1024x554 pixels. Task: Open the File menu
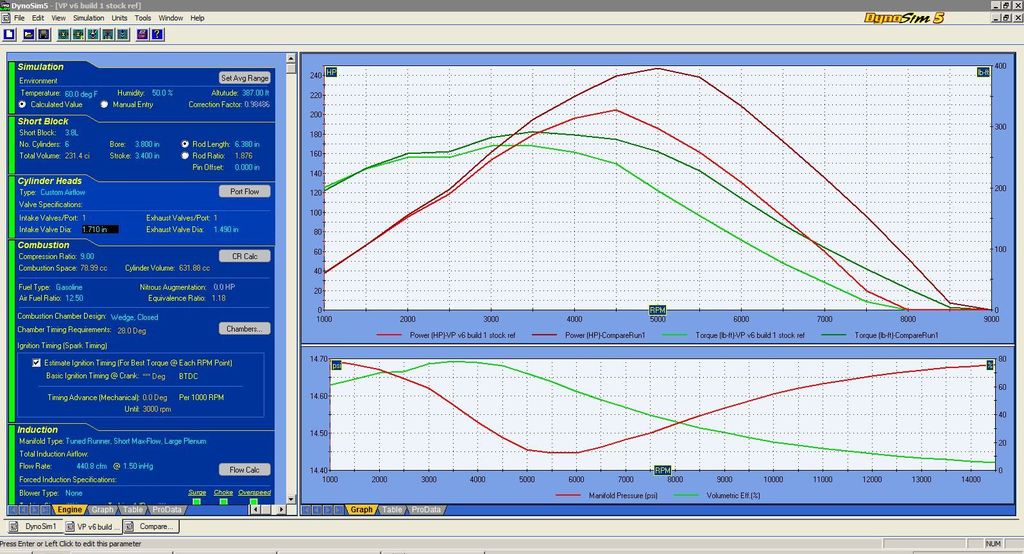pyautogui.click(x=20, y=18)
